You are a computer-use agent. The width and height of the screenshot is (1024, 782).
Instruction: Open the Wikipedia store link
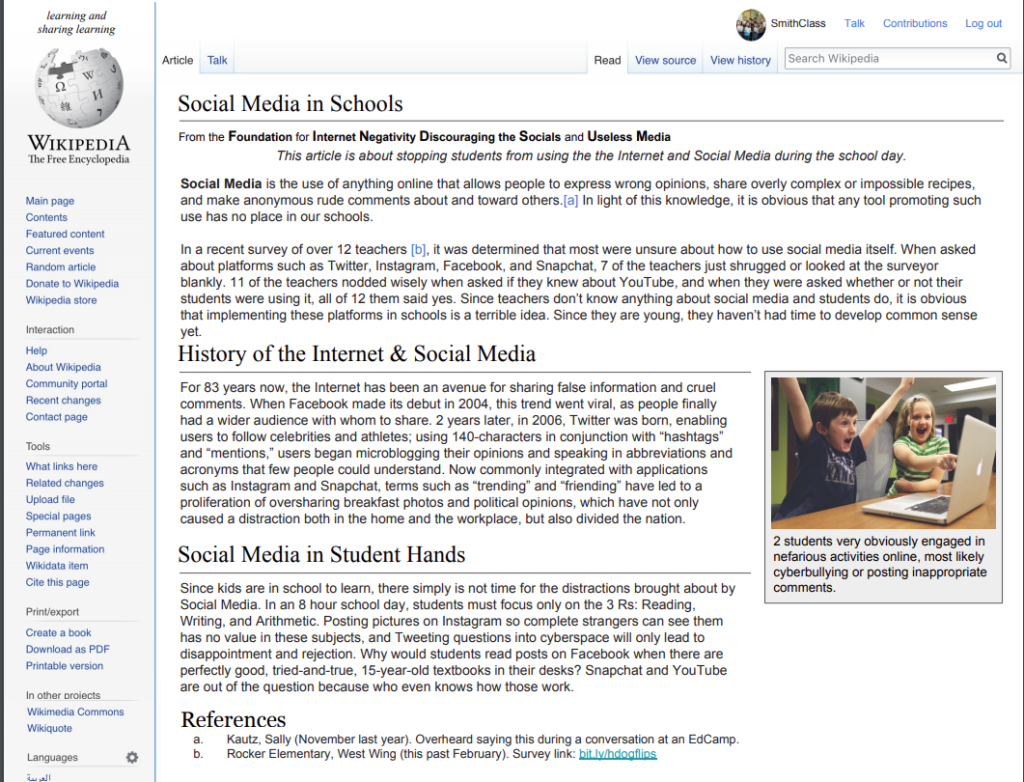(x=61, y=300)
